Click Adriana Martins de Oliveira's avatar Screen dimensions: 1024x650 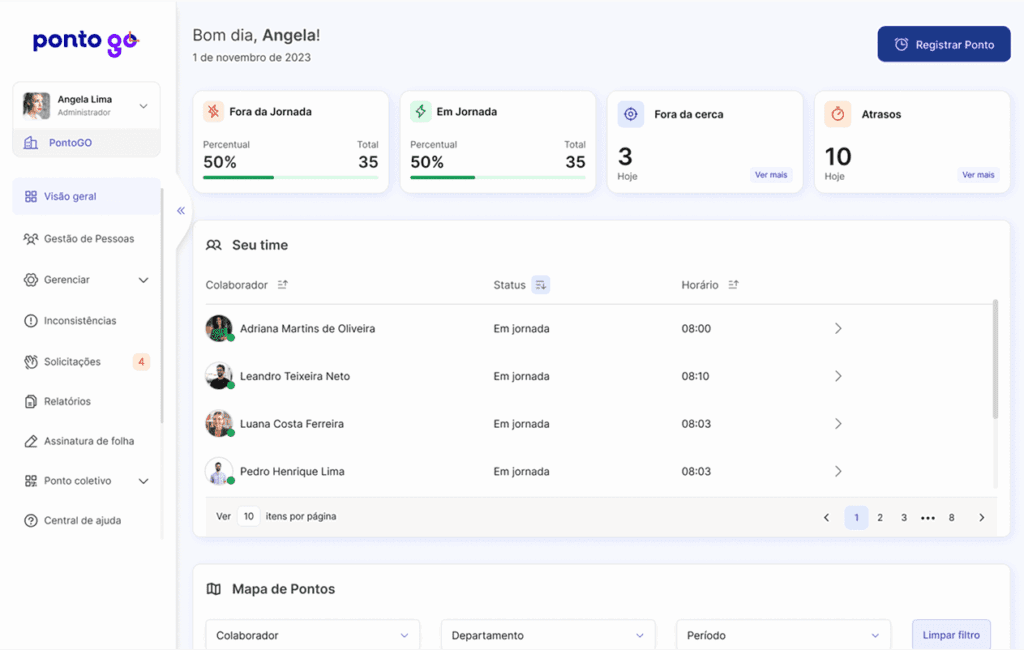(219, 329)
